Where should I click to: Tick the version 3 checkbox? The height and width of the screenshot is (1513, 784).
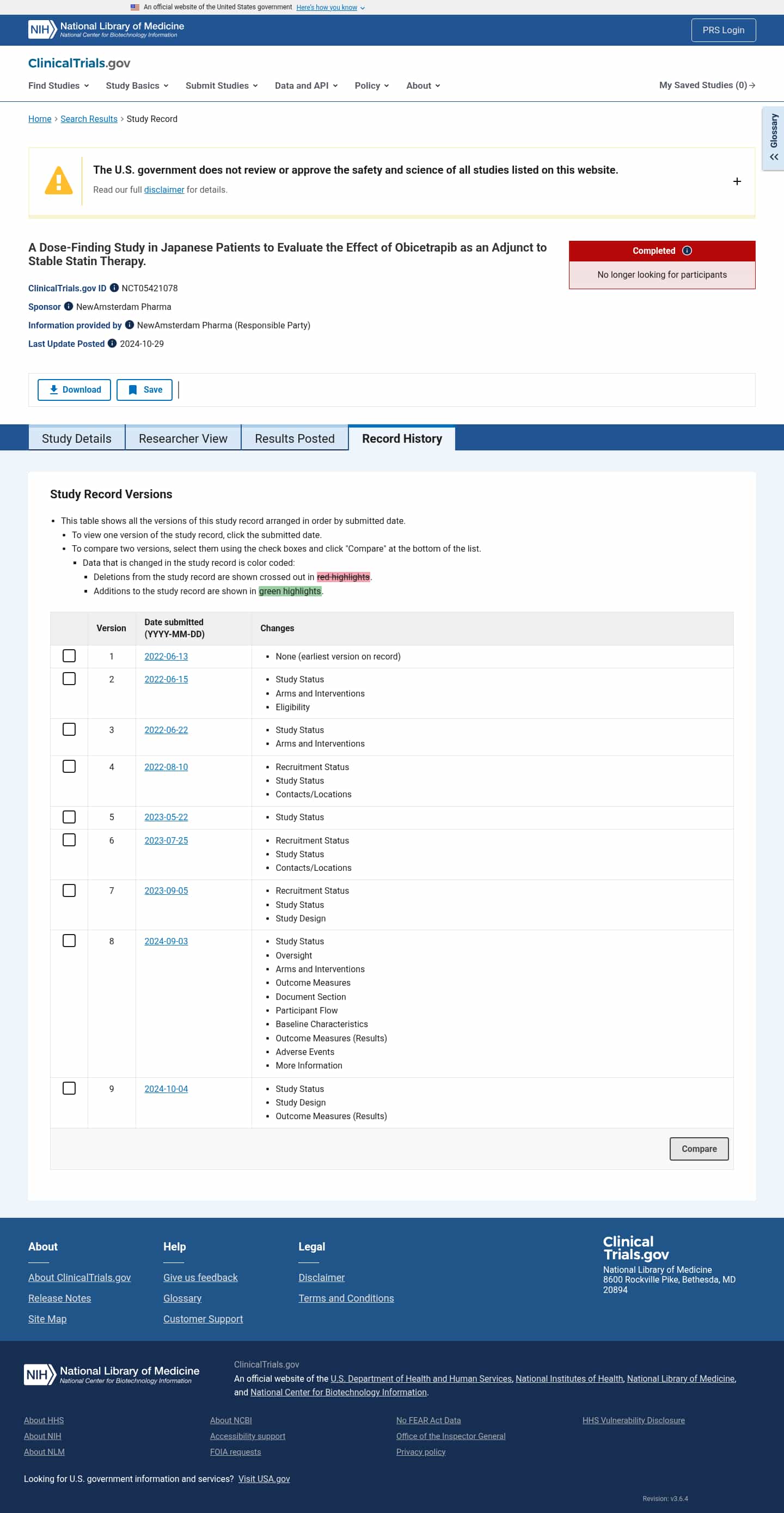[69, 729]
